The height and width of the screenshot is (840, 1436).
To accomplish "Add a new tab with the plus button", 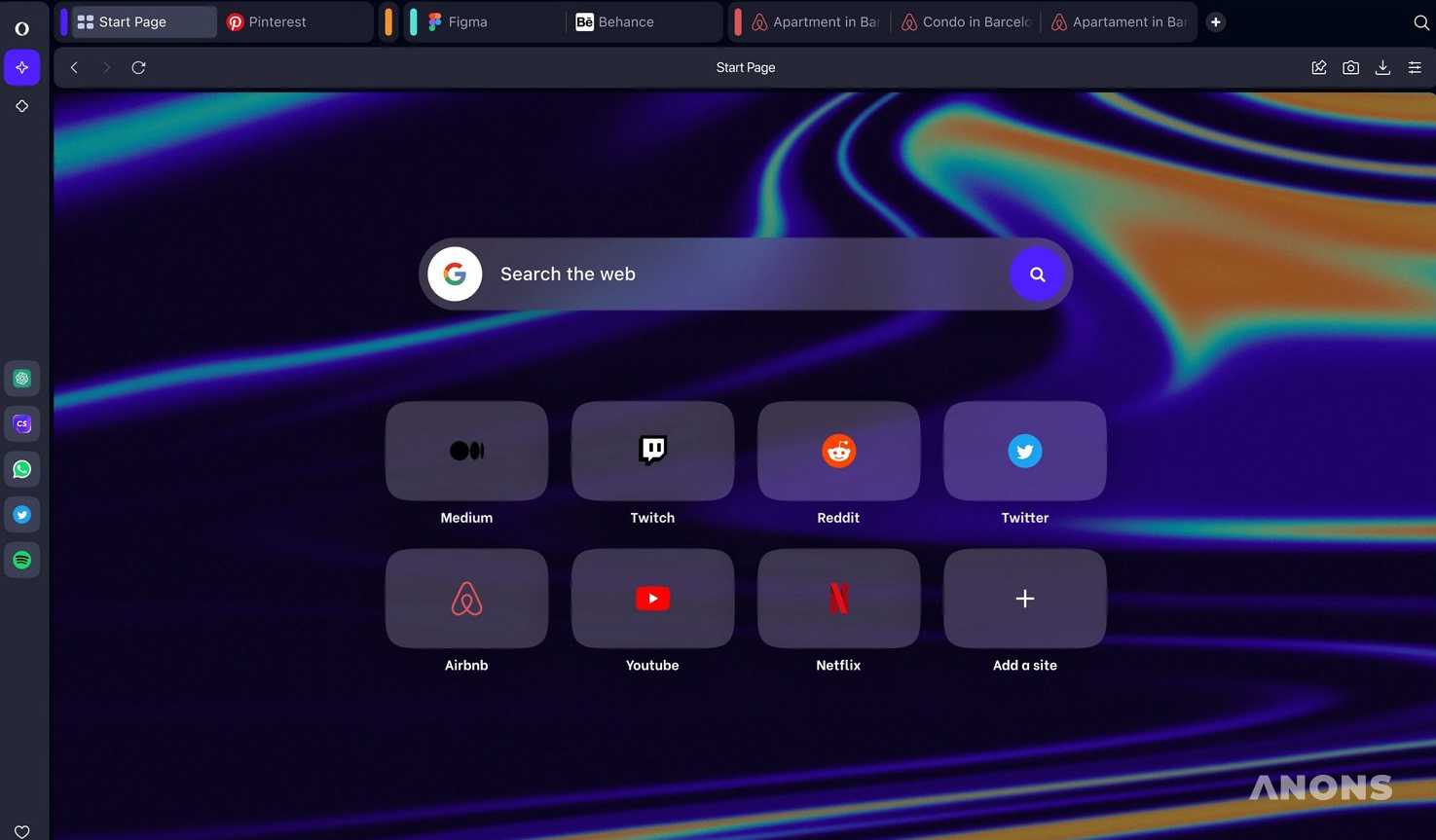I will [1215, 21].
